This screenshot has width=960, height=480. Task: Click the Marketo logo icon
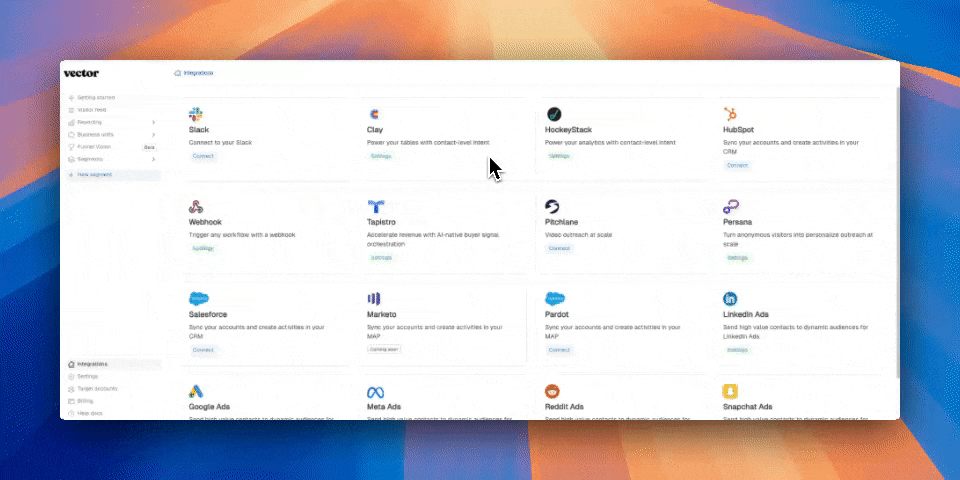click(373, 299)
